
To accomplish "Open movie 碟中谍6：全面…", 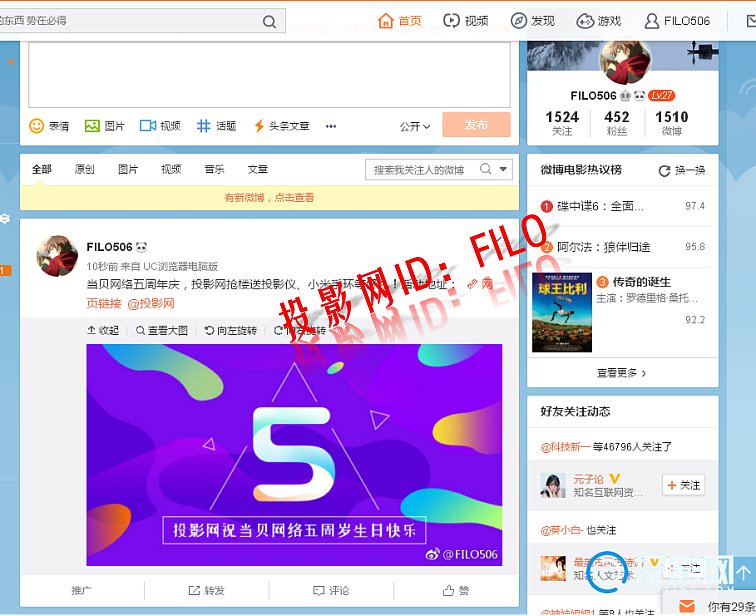I will [x=600, y=206].
